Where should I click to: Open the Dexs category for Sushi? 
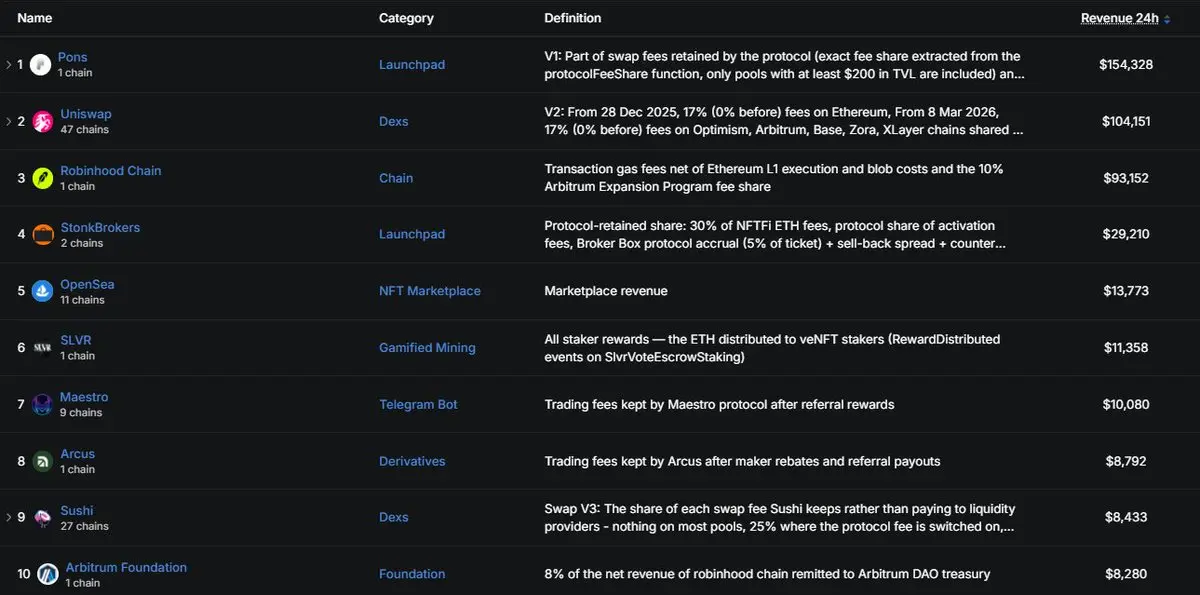tap(394, 518)
